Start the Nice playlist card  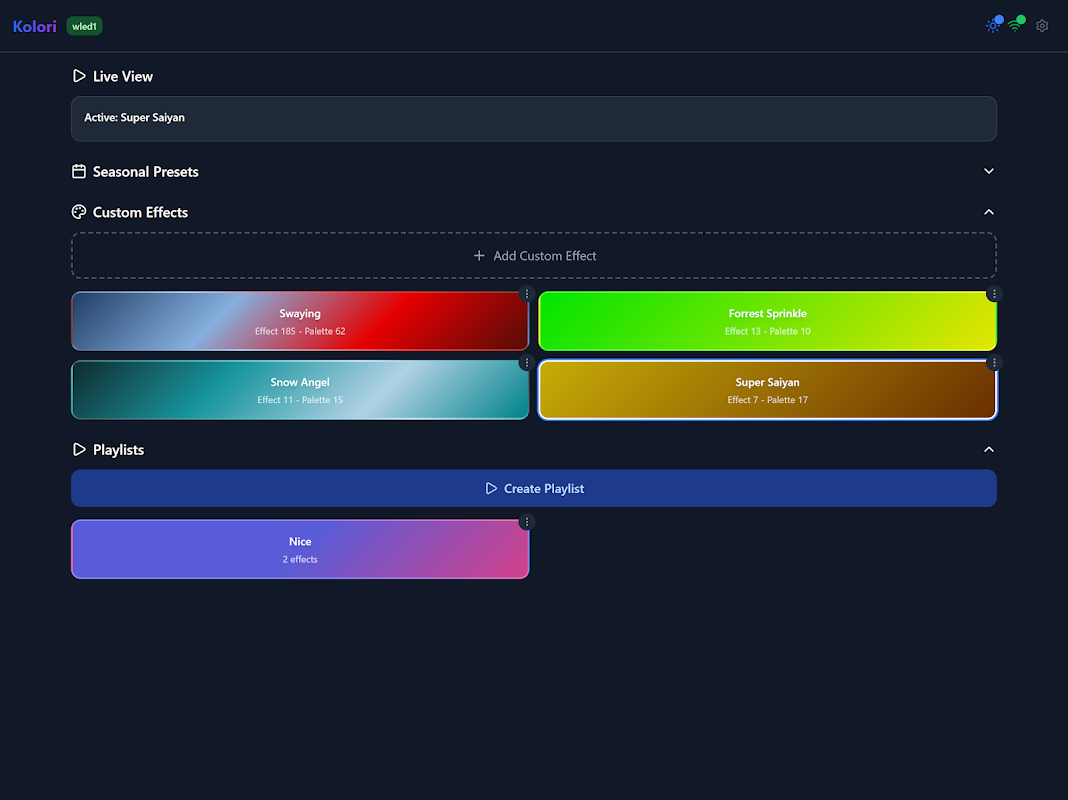pos(300,549)
